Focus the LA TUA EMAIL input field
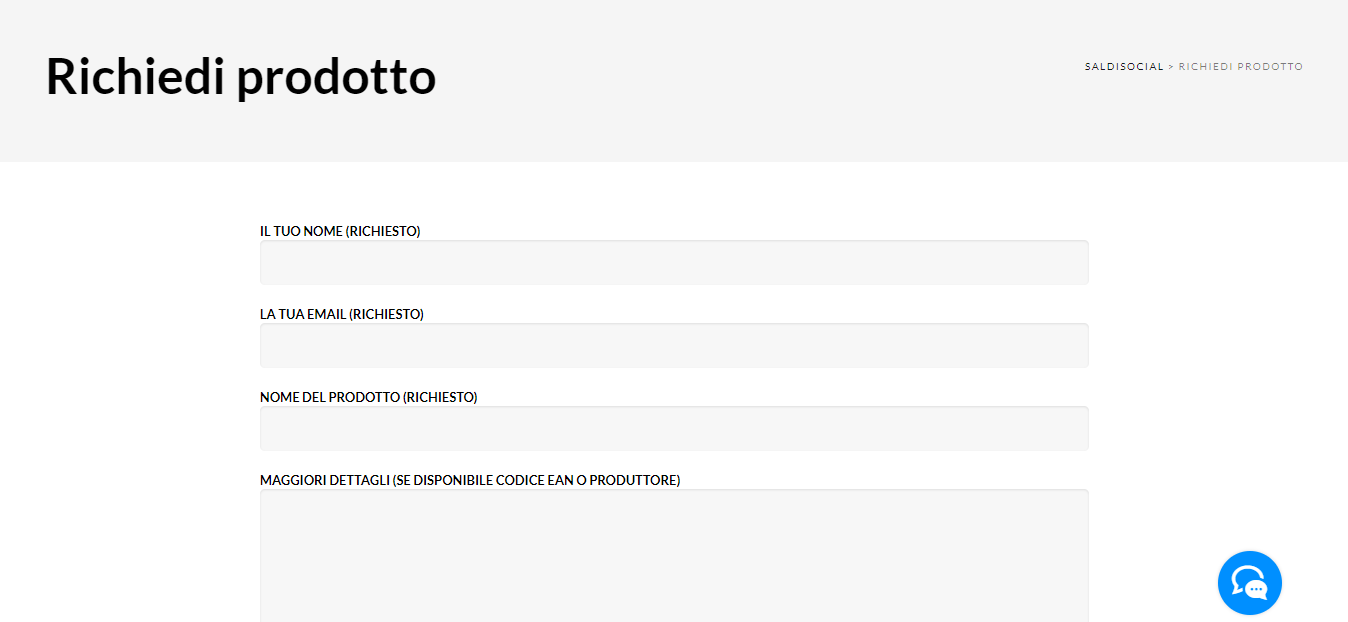 [x=674, y=345]
